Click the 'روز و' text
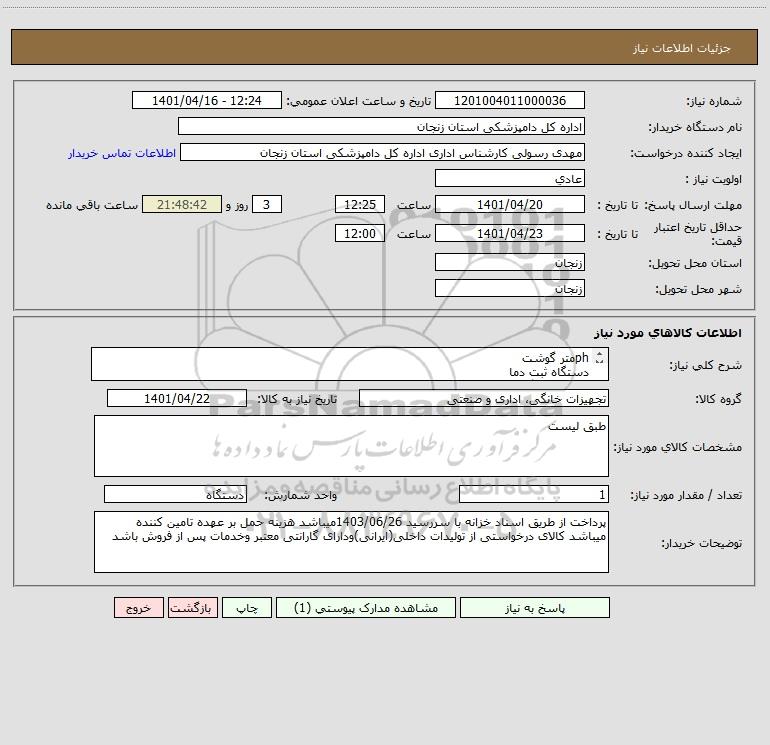Screen dimensions: 770x745 click(237, 205)
